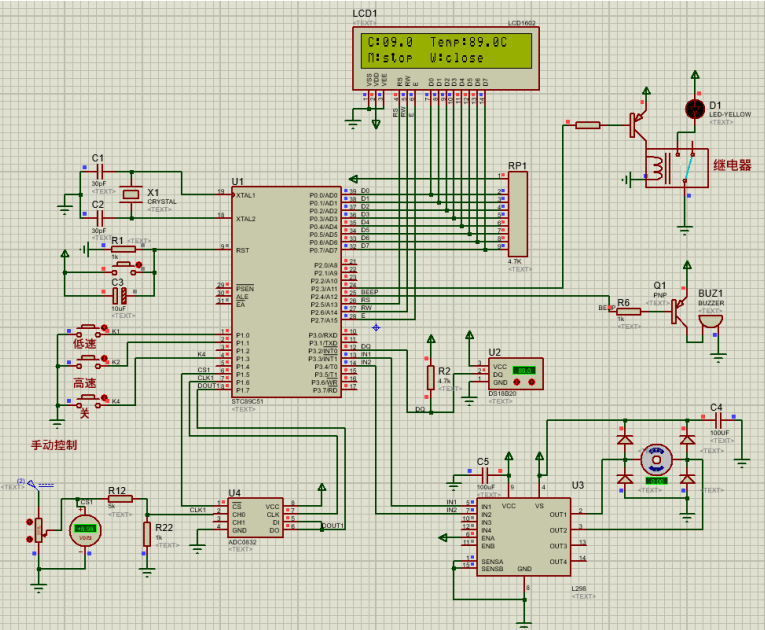Select the Q1 PNP transistor
Screen dimensions: 765x630
click(x=680, y=310)
